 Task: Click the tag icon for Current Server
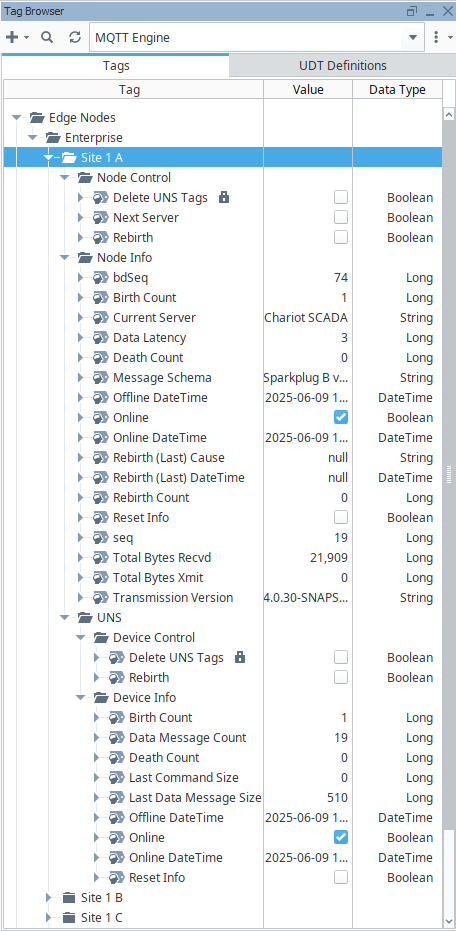pos(101,318)
